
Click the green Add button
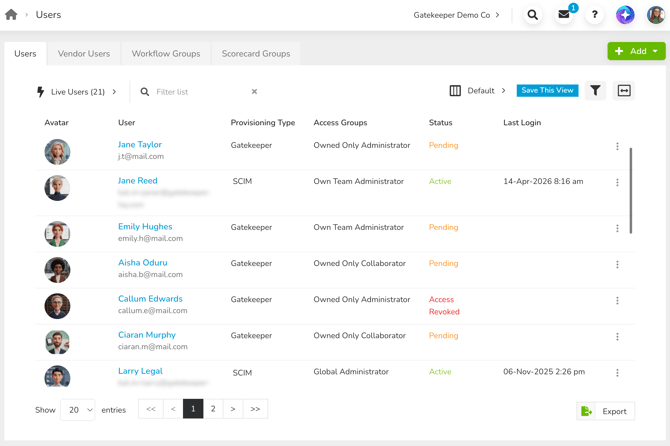[x=636, y=51]
